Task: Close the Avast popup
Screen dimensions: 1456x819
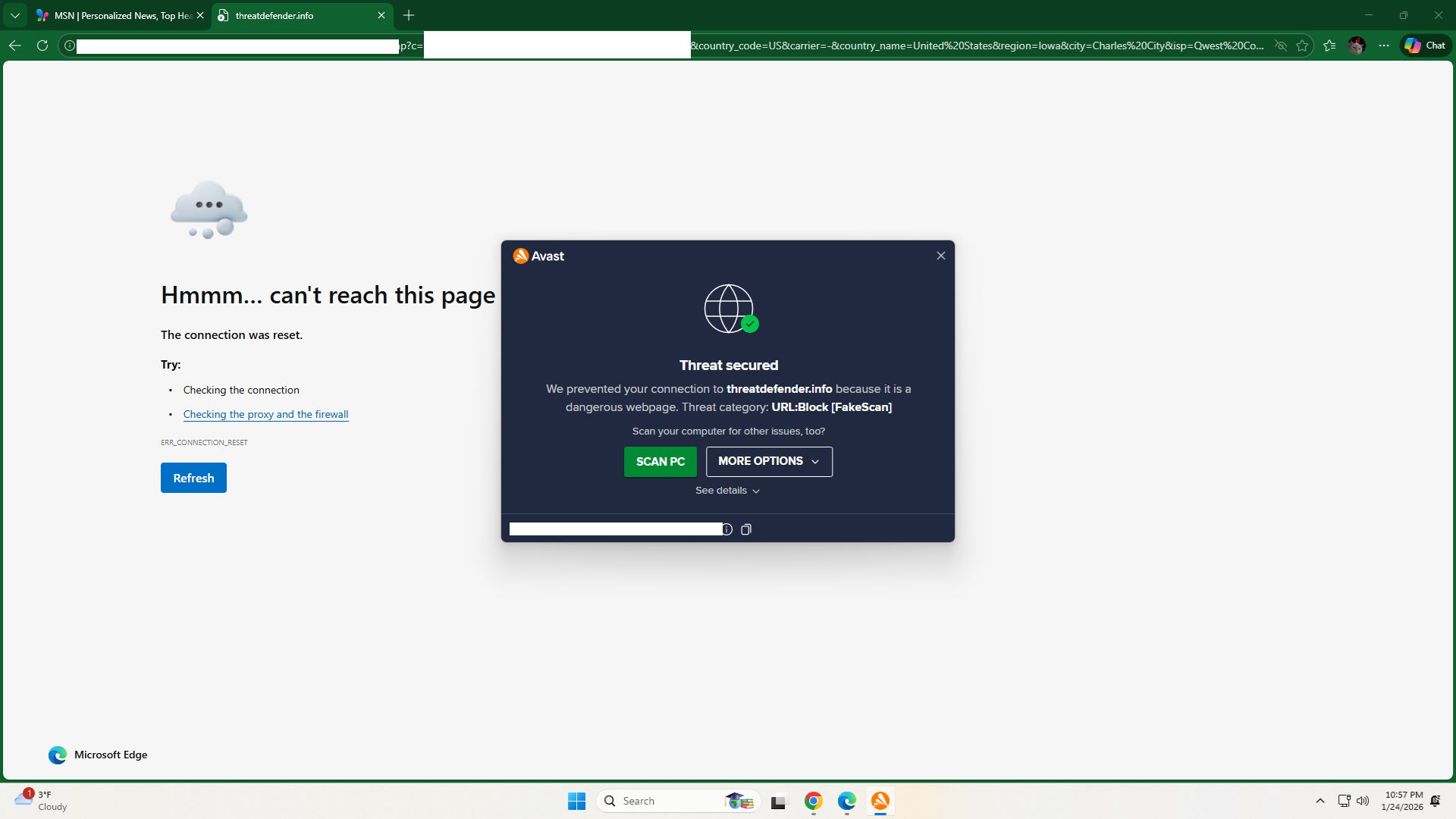Action: [x=941, y=256]
